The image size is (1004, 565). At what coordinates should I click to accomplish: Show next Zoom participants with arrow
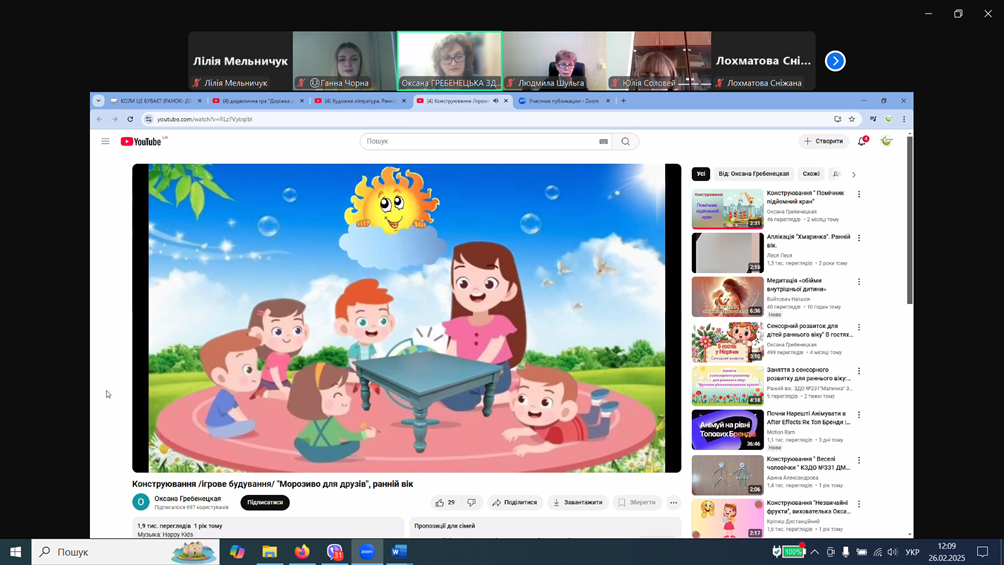tap(835, 61)
